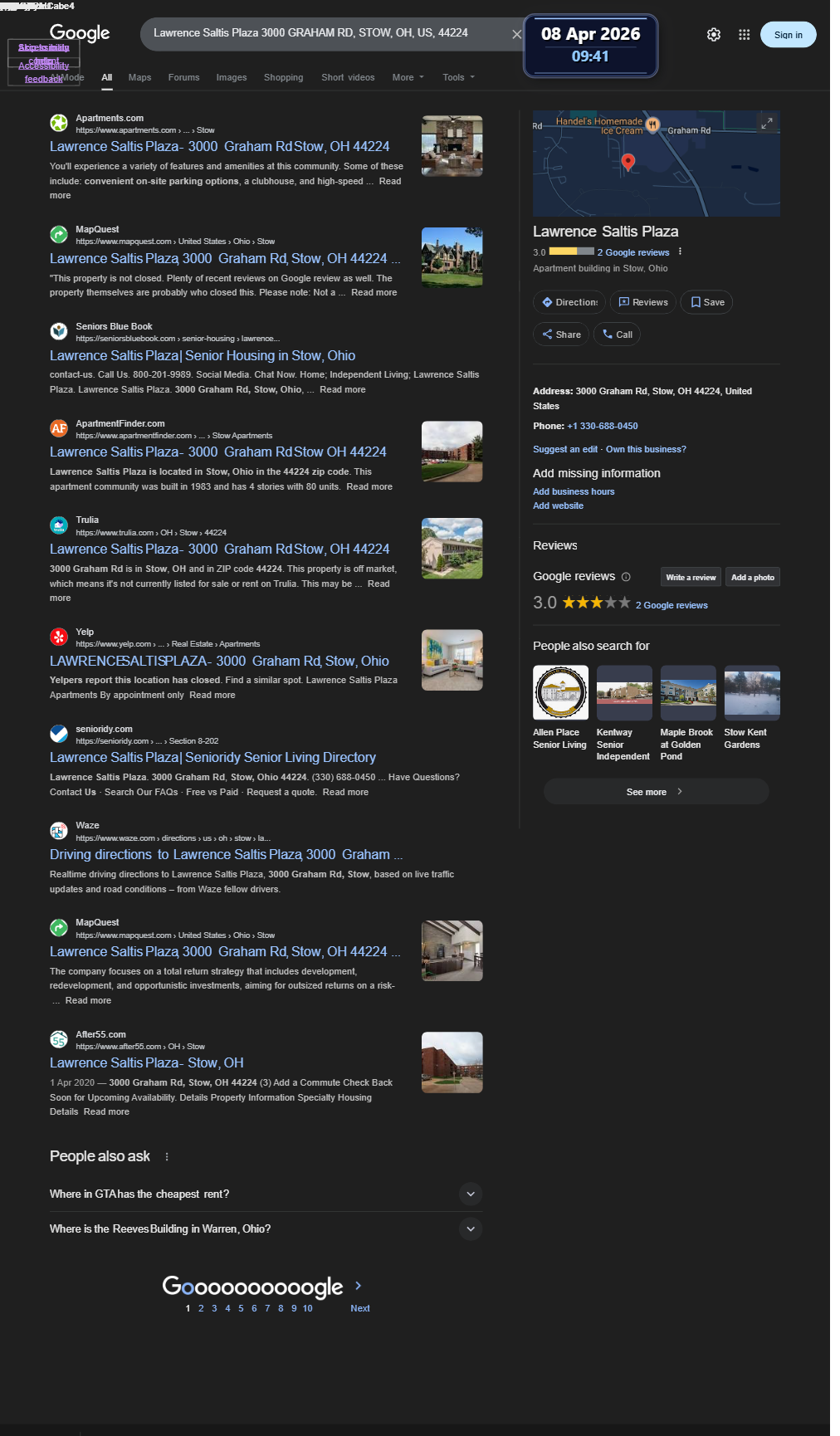Click phone number +1 330-688-0450
The image size is (840, 1436).
603,426
